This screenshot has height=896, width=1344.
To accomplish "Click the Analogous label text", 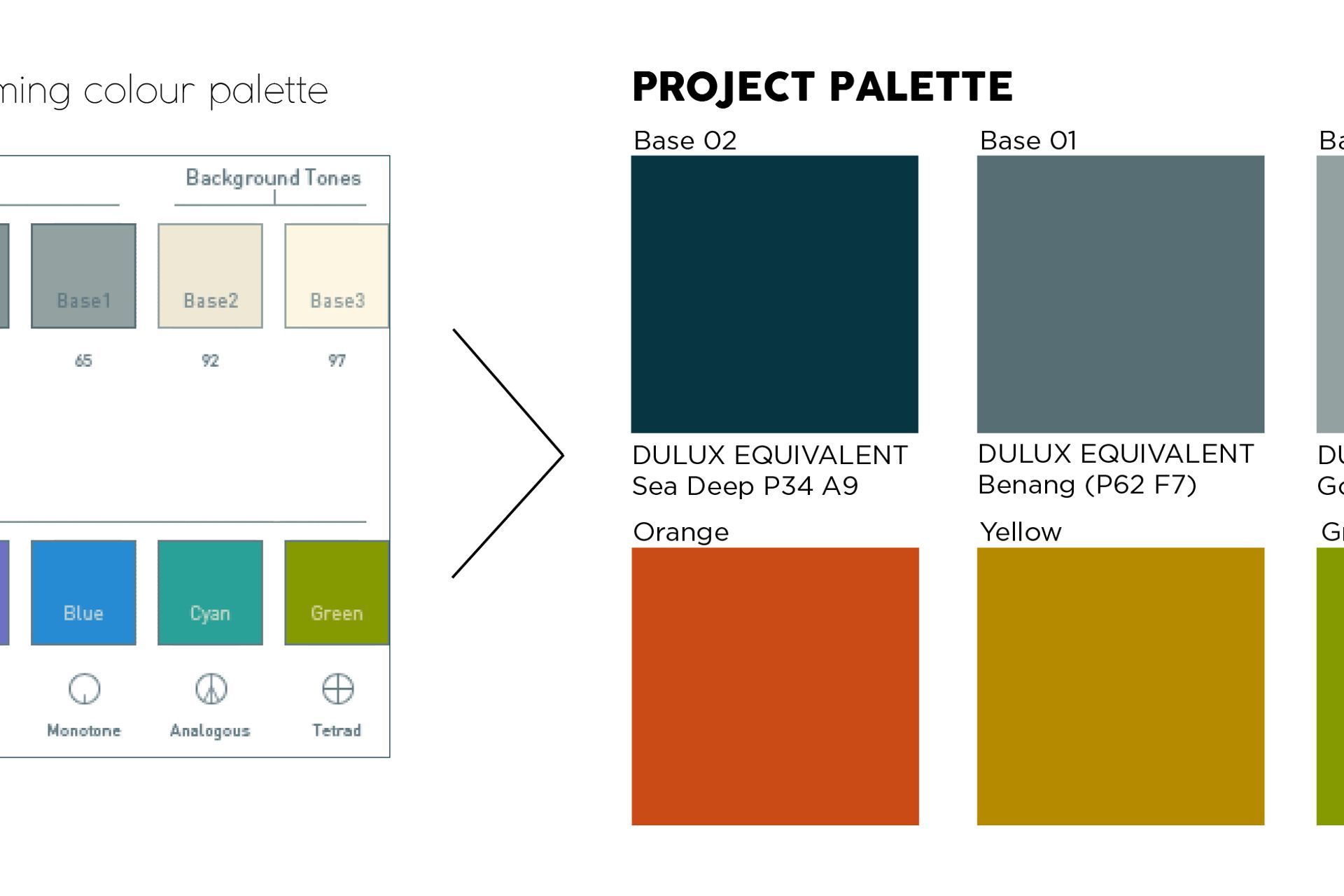I will [x=210, y=730].
